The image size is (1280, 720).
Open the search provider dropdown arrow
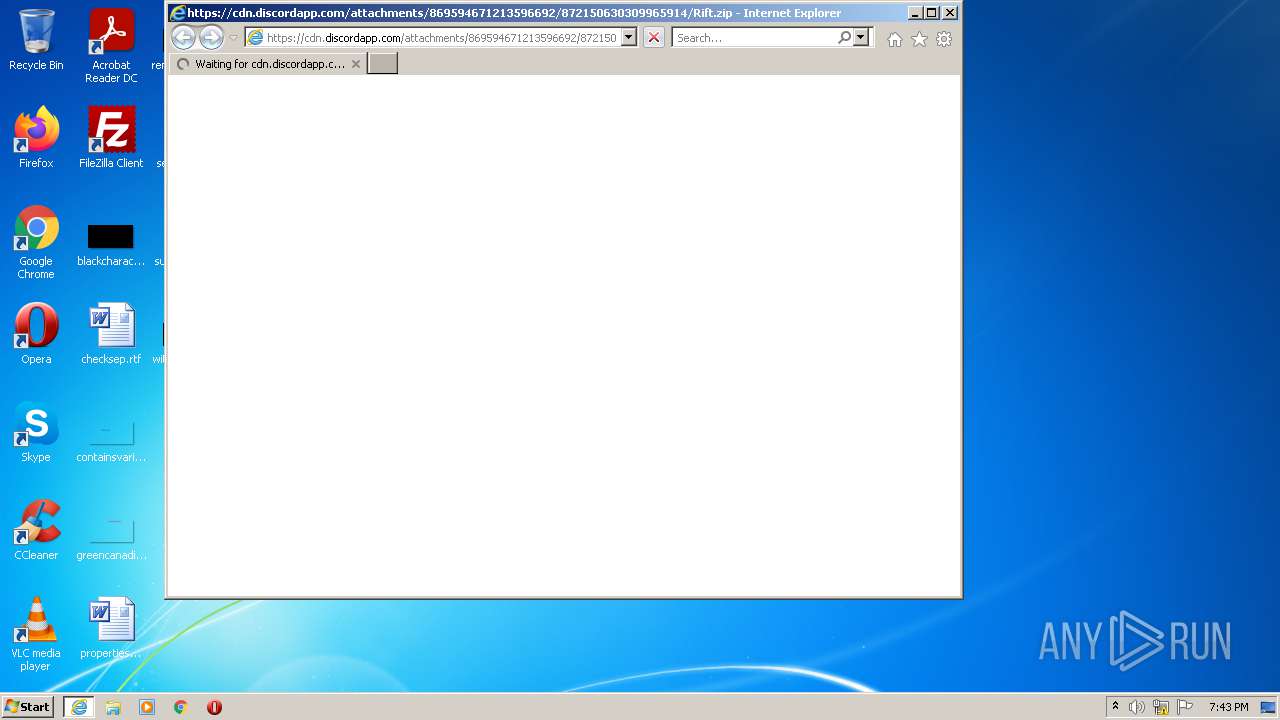pyautogui.click(x=861, y=38)
